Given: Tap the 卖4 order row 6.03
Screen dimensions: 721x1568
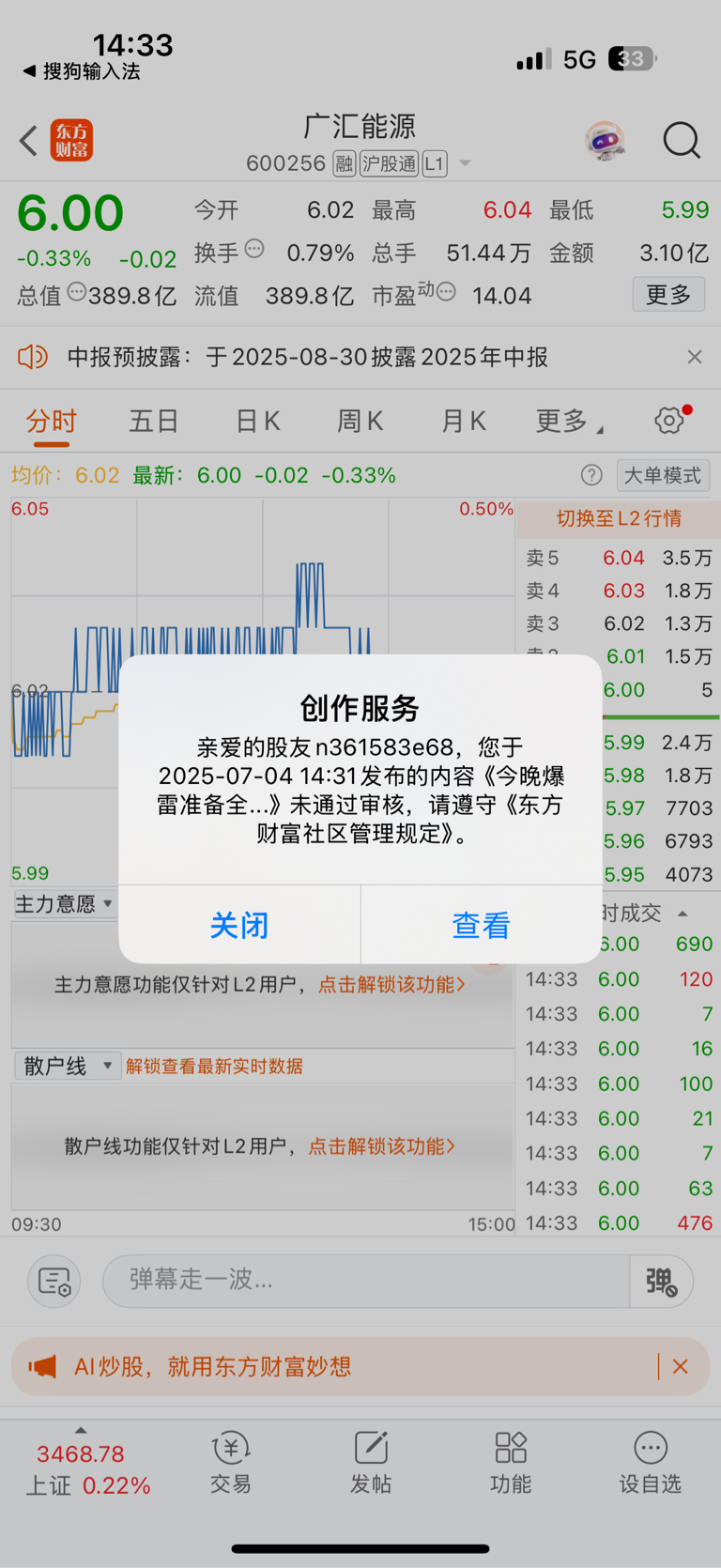Looking at the screenshot, I should [619, 591].
